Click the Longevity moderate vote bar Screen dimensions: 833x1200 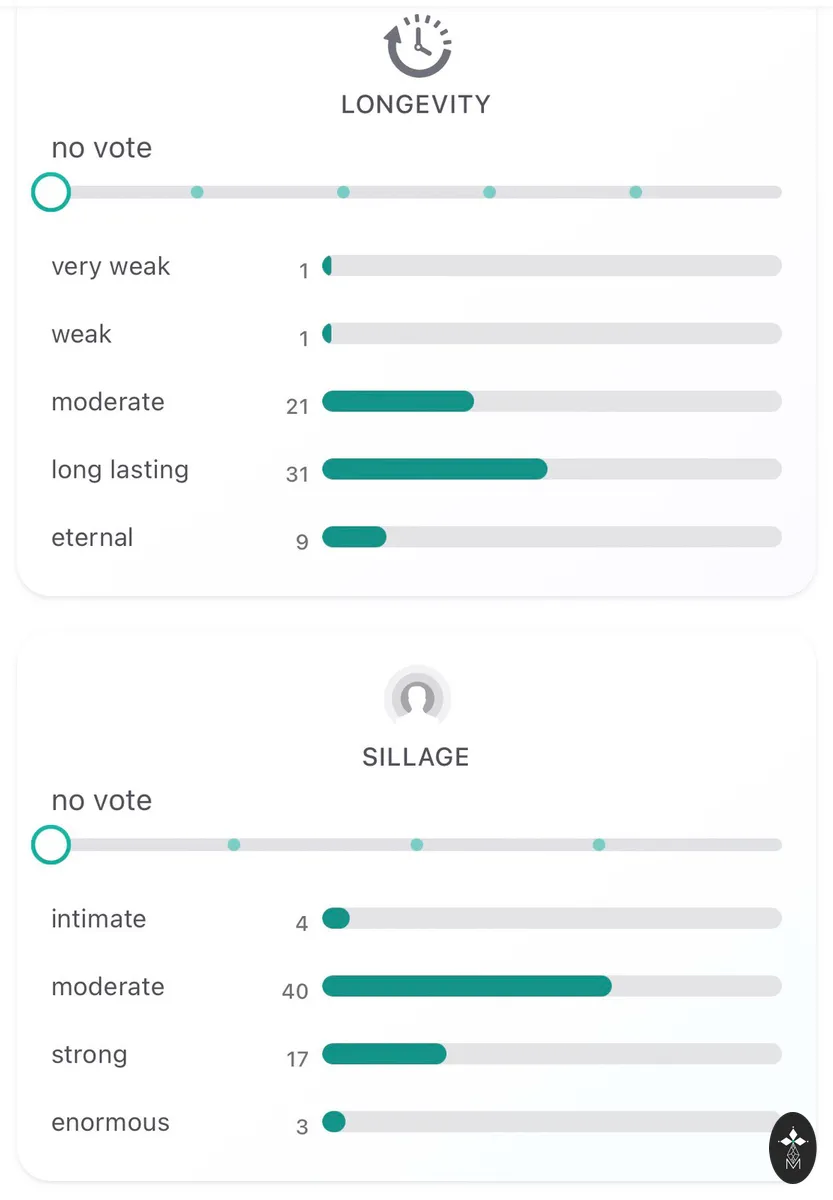tap(551, 402)
